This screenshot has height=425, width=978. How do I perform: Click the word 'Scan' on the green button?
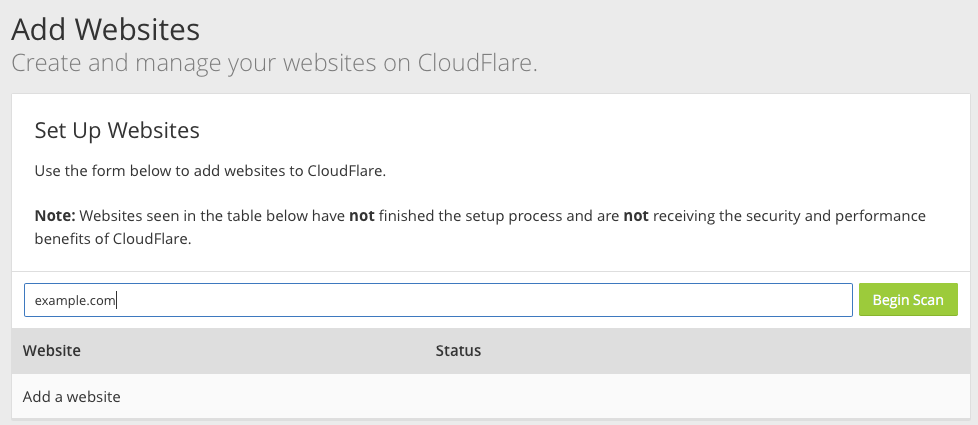[927, 300]
